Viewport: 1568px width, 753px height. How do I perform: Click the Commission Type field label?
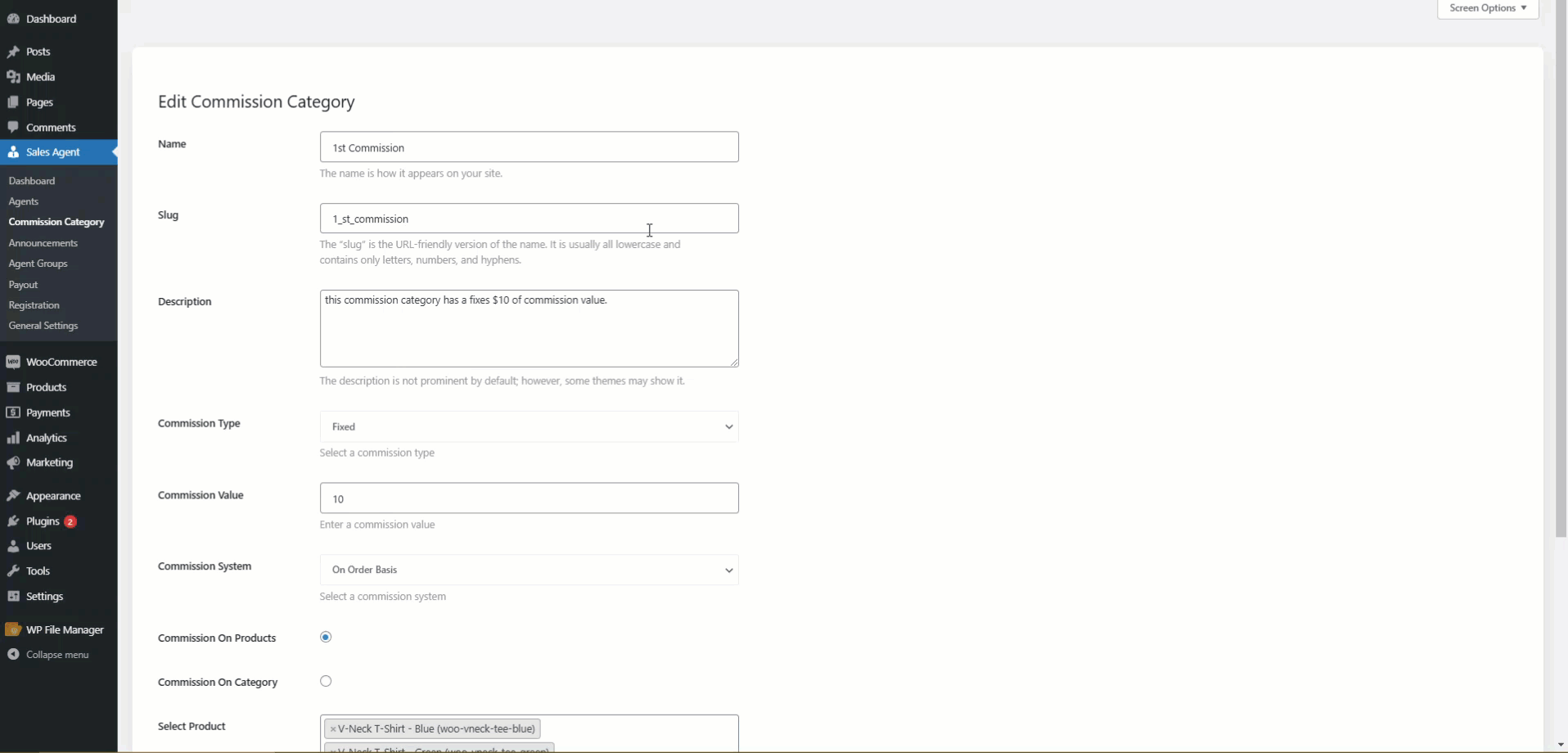coord(199,423)
